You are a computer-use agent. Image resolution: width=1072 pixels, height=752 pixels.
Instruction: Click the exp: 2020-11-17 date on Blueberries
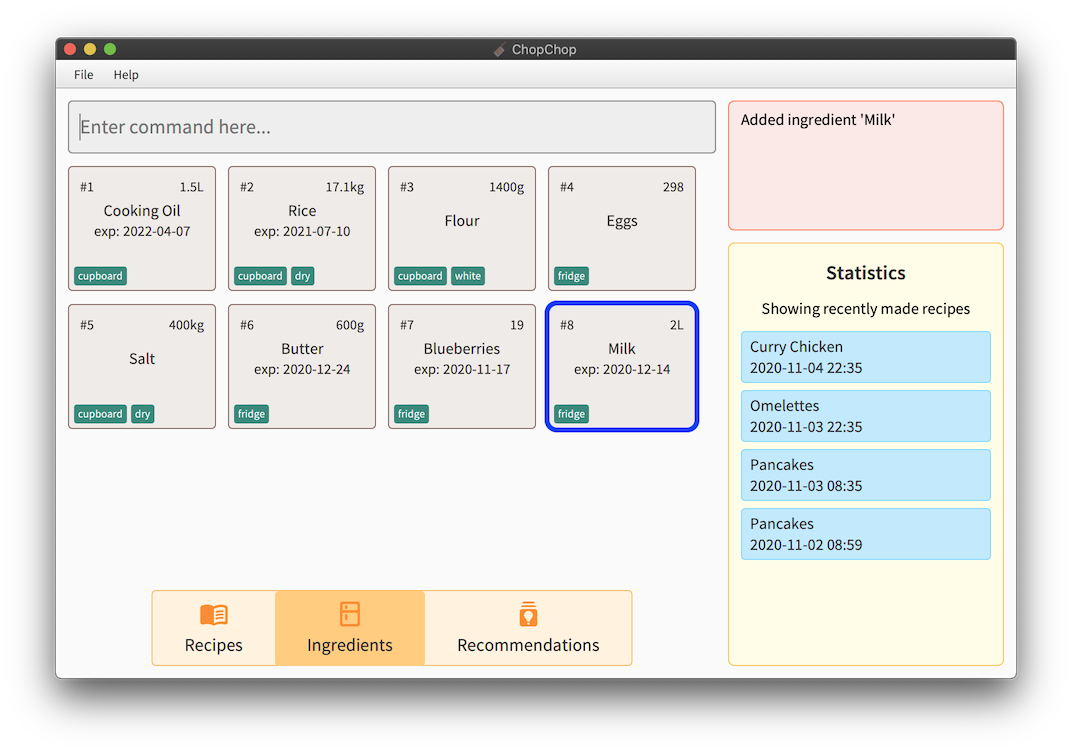462,369
